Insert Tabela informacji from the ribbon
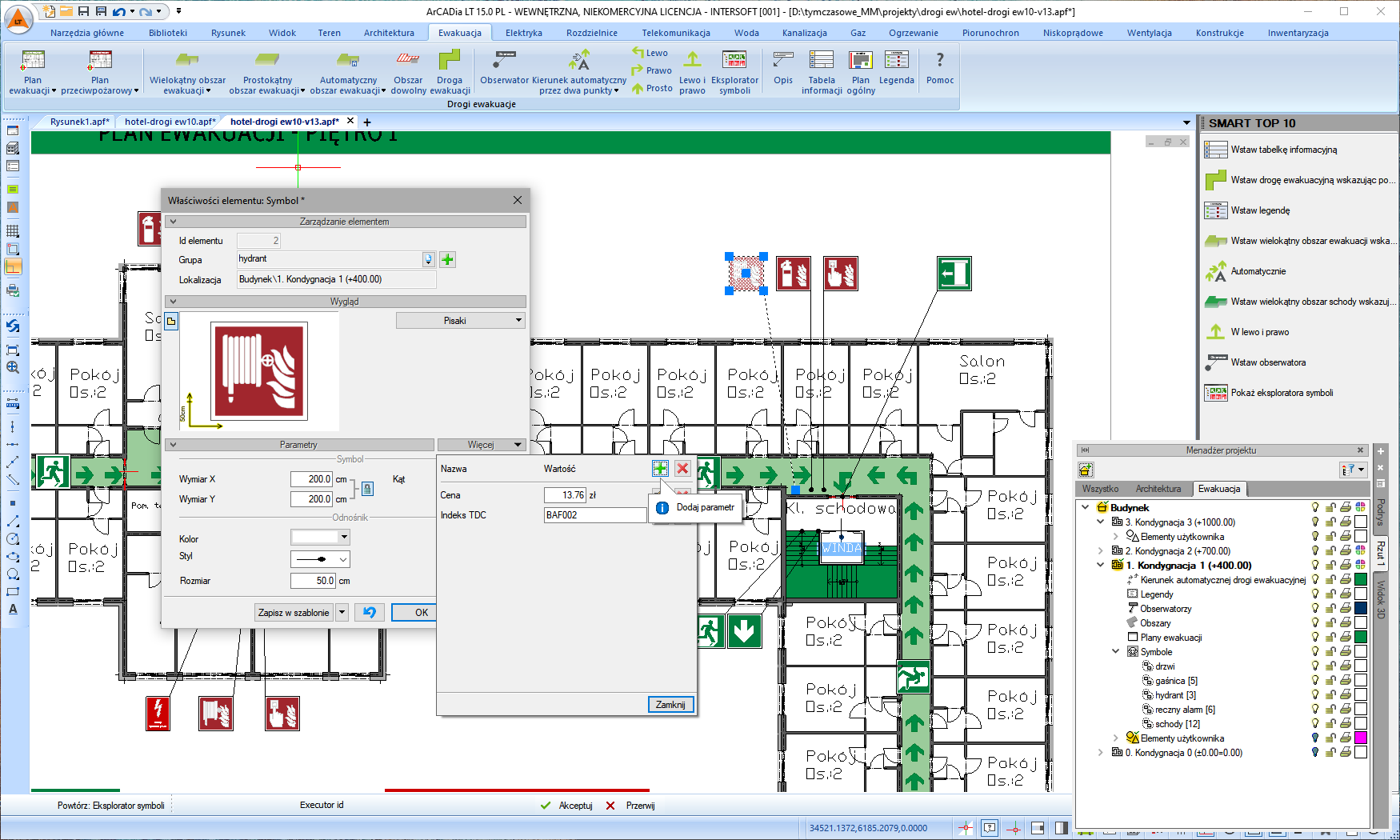 point(822,72)
